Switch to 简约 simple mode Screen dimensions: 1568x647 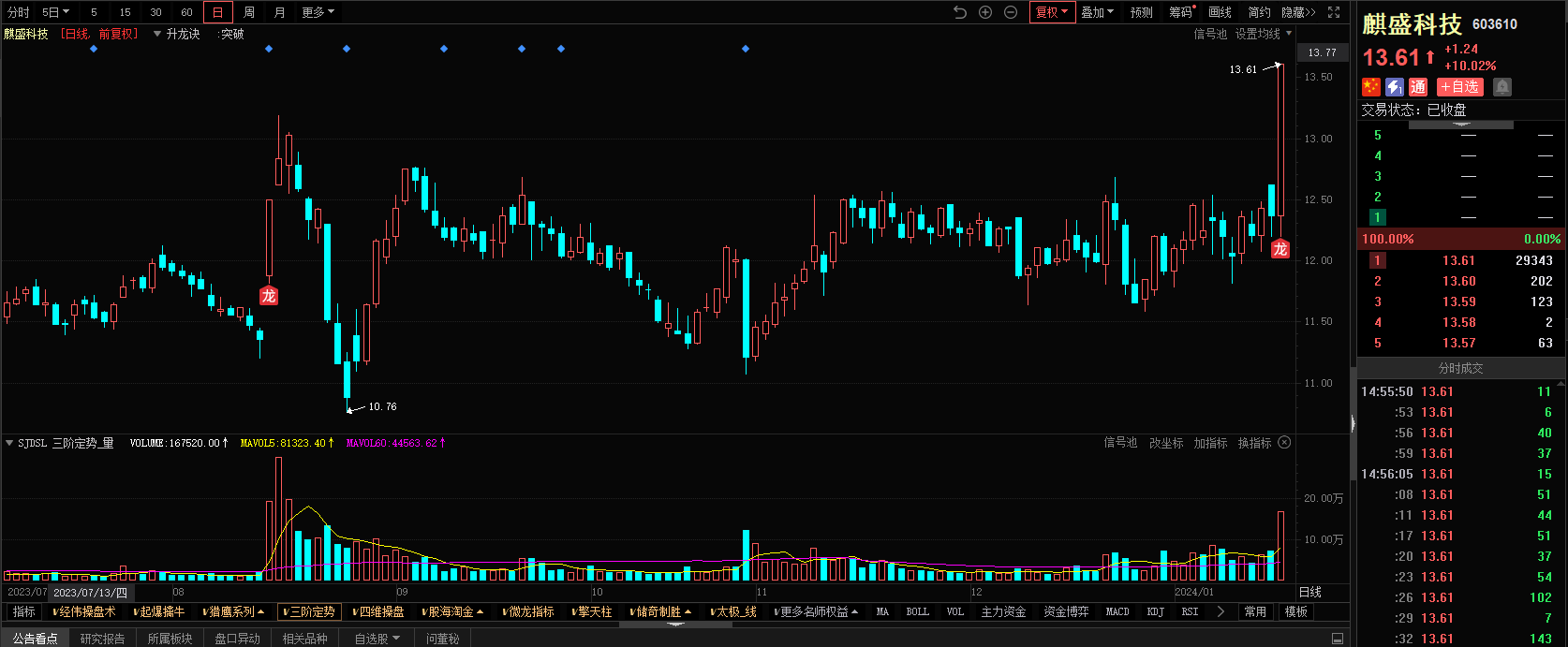[x=1260, y=12]
